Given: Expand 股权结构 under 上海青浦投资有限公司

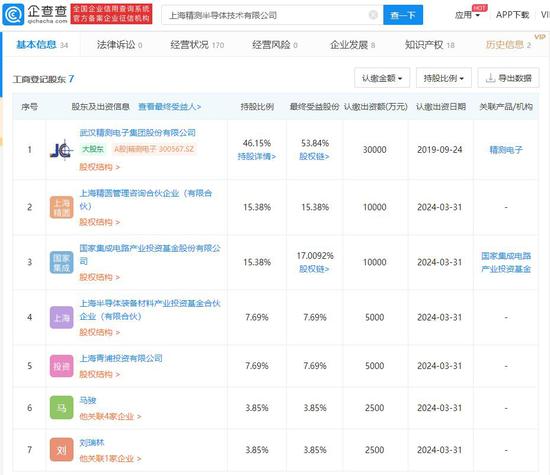Looking at the screenshot, I should [100, 374].
